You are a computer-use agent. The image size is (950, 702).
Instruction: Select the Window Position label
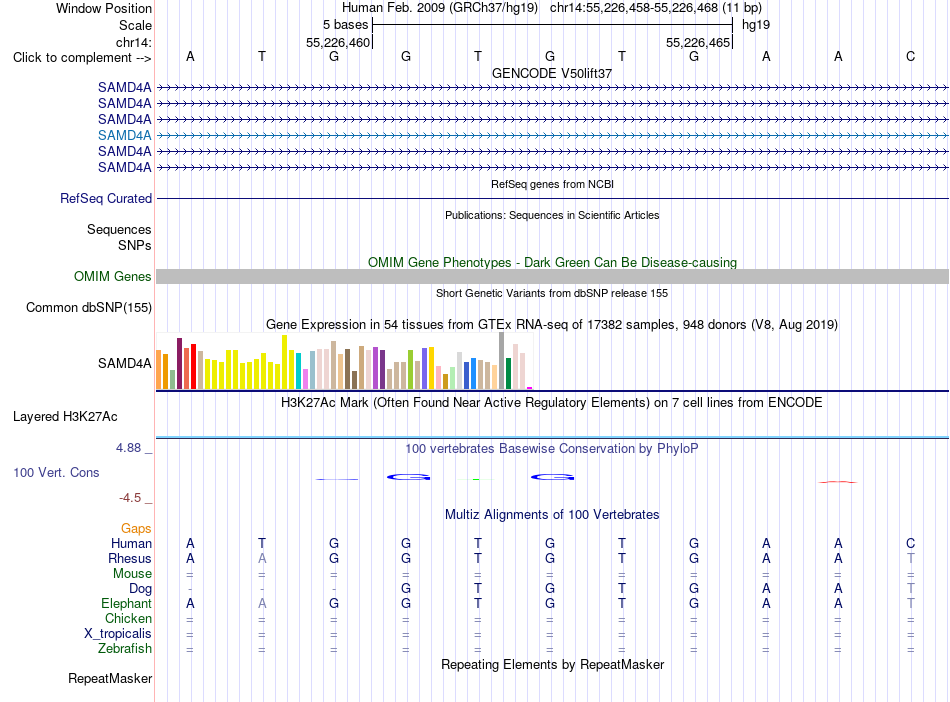click(104, 8)
